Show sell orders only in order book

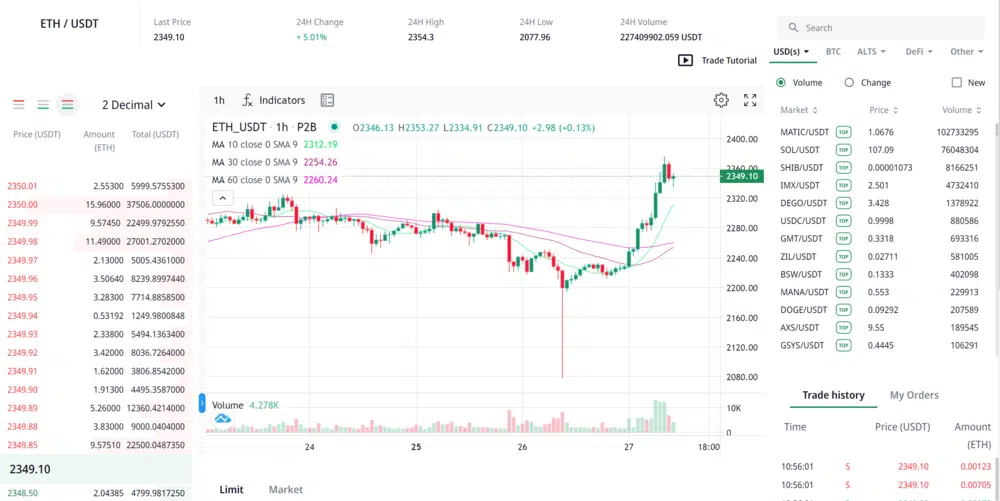(x=18, y=104)
